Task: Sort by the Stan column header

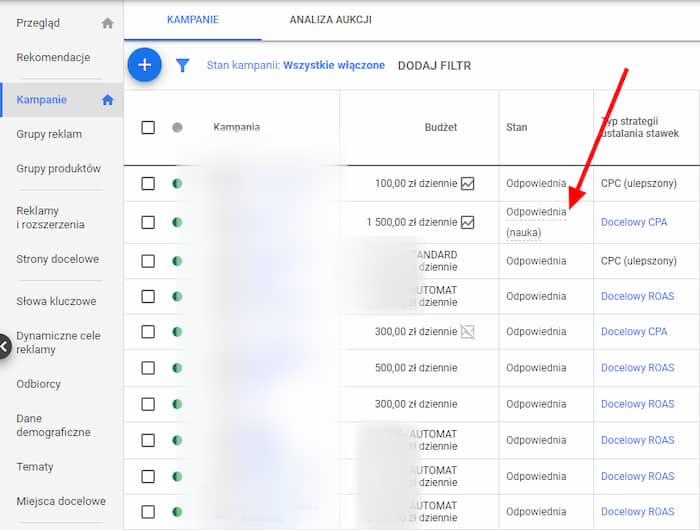Action: [517, 128]
